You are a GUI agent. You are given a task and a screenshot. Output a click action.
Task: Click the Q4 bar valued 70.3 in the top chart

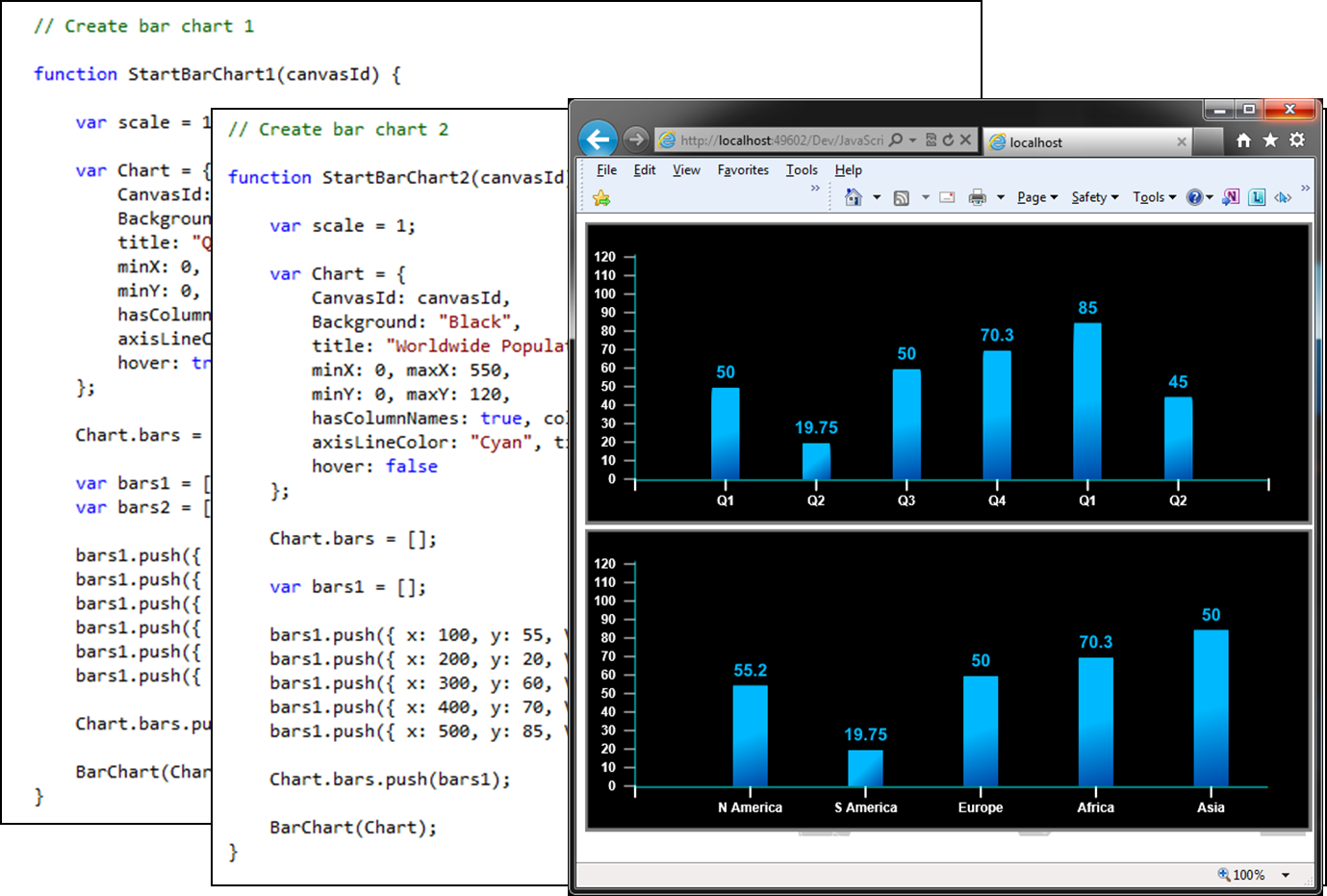coord(997,415)
